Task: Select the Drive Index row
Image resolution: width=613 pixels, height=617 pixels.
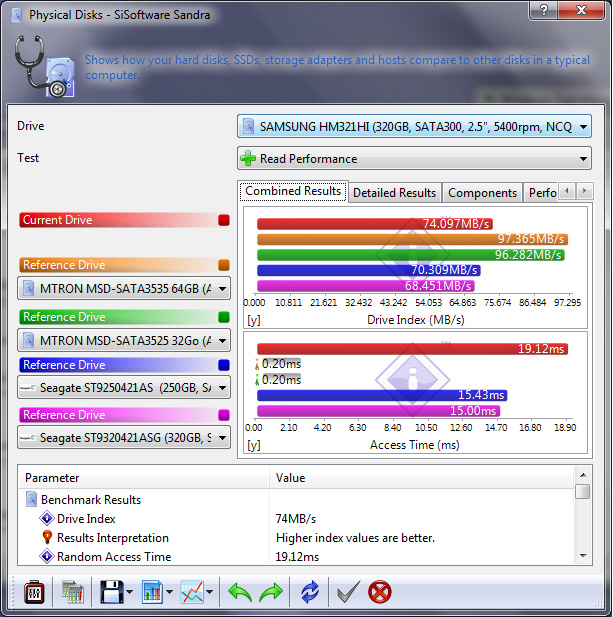Action: [296, 519]
